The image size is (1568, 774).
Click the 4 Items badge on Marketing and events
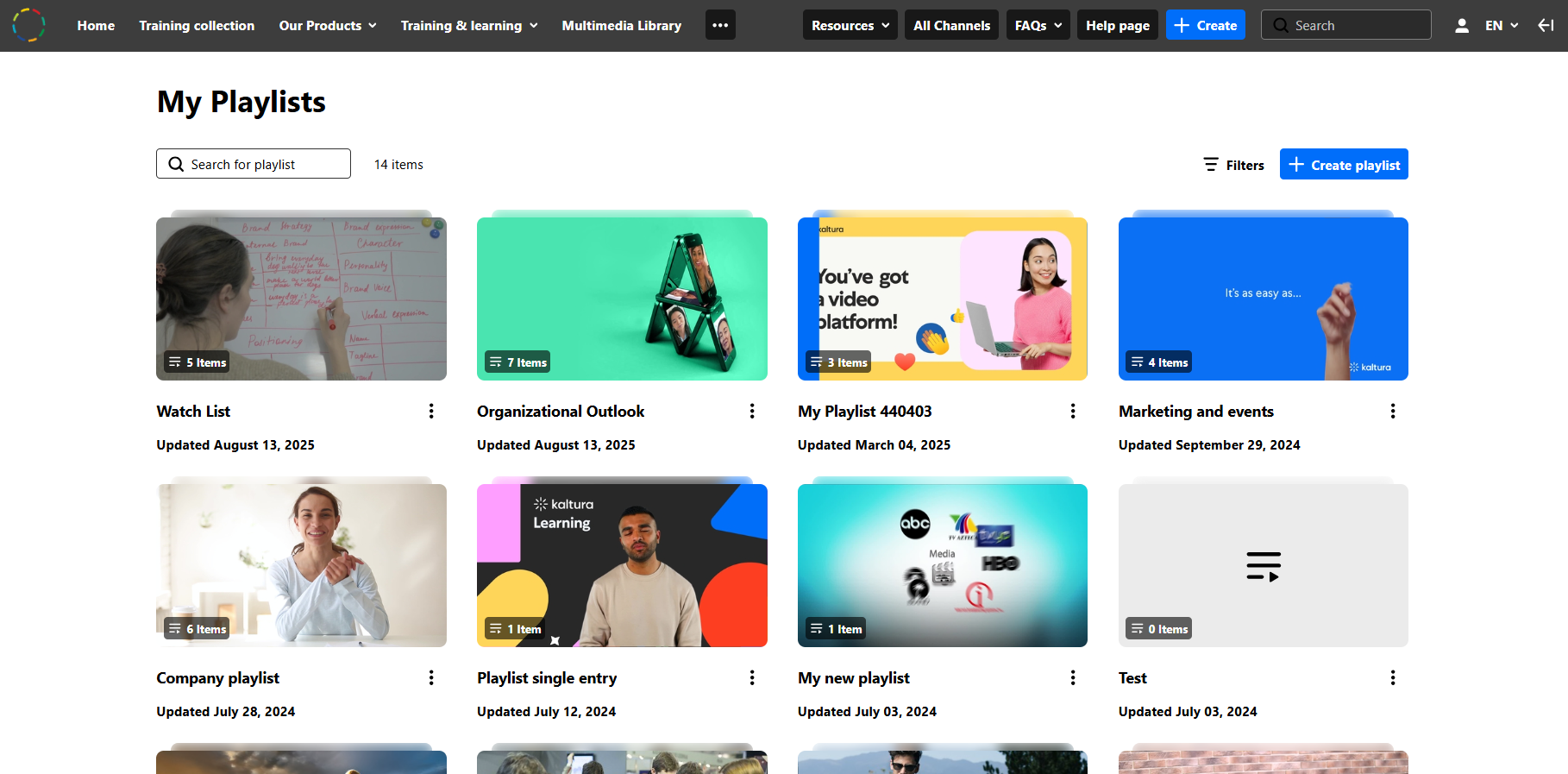[x=1159, y=362]
